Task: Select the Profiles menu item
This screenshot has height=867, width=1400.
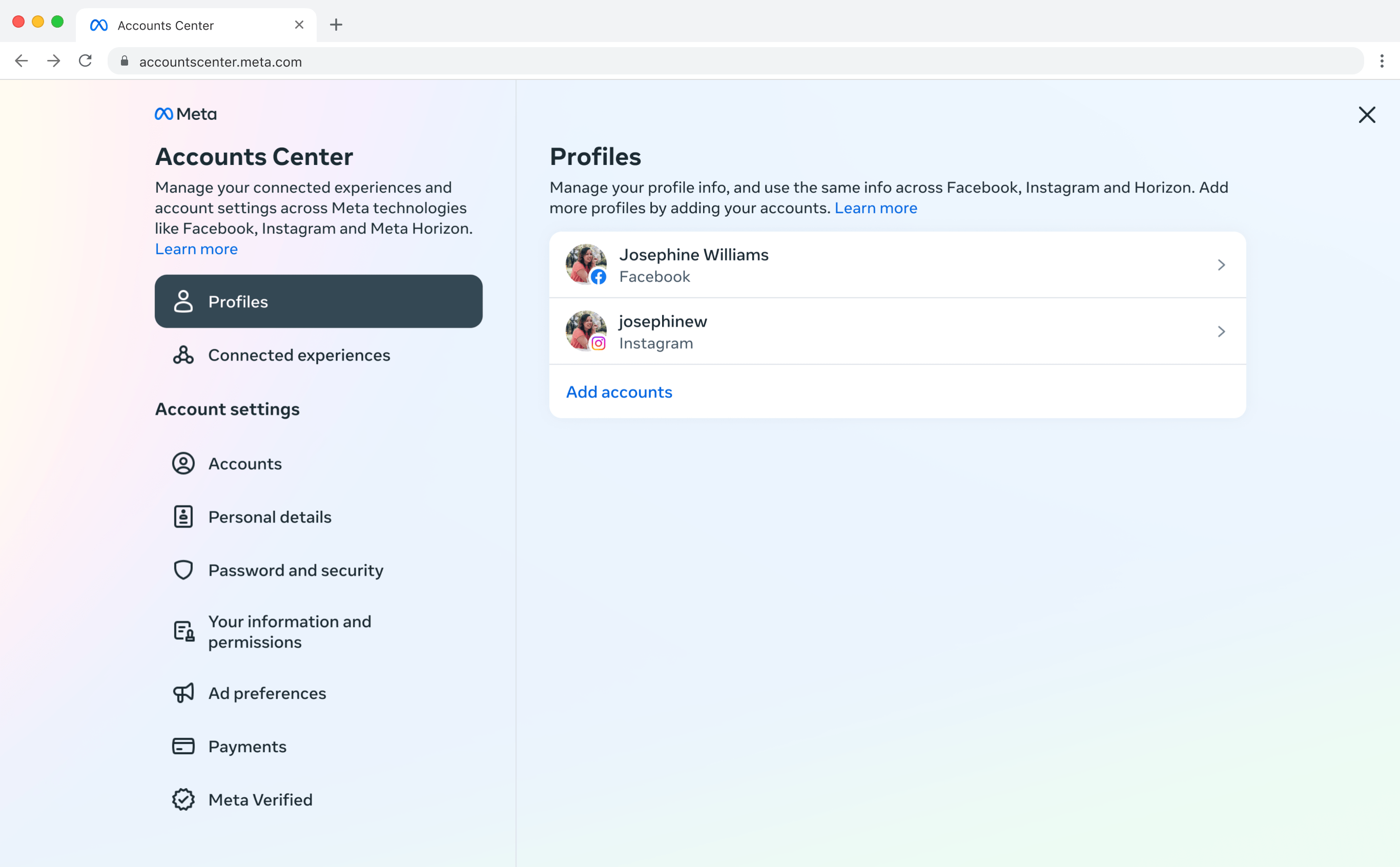Action: tap(318, 301)
